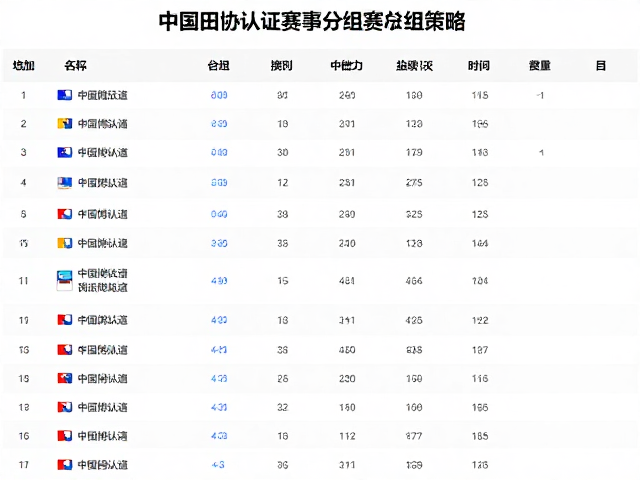Click the value 179 in row 3
The image size is (640, 480).
click(414, 152)
